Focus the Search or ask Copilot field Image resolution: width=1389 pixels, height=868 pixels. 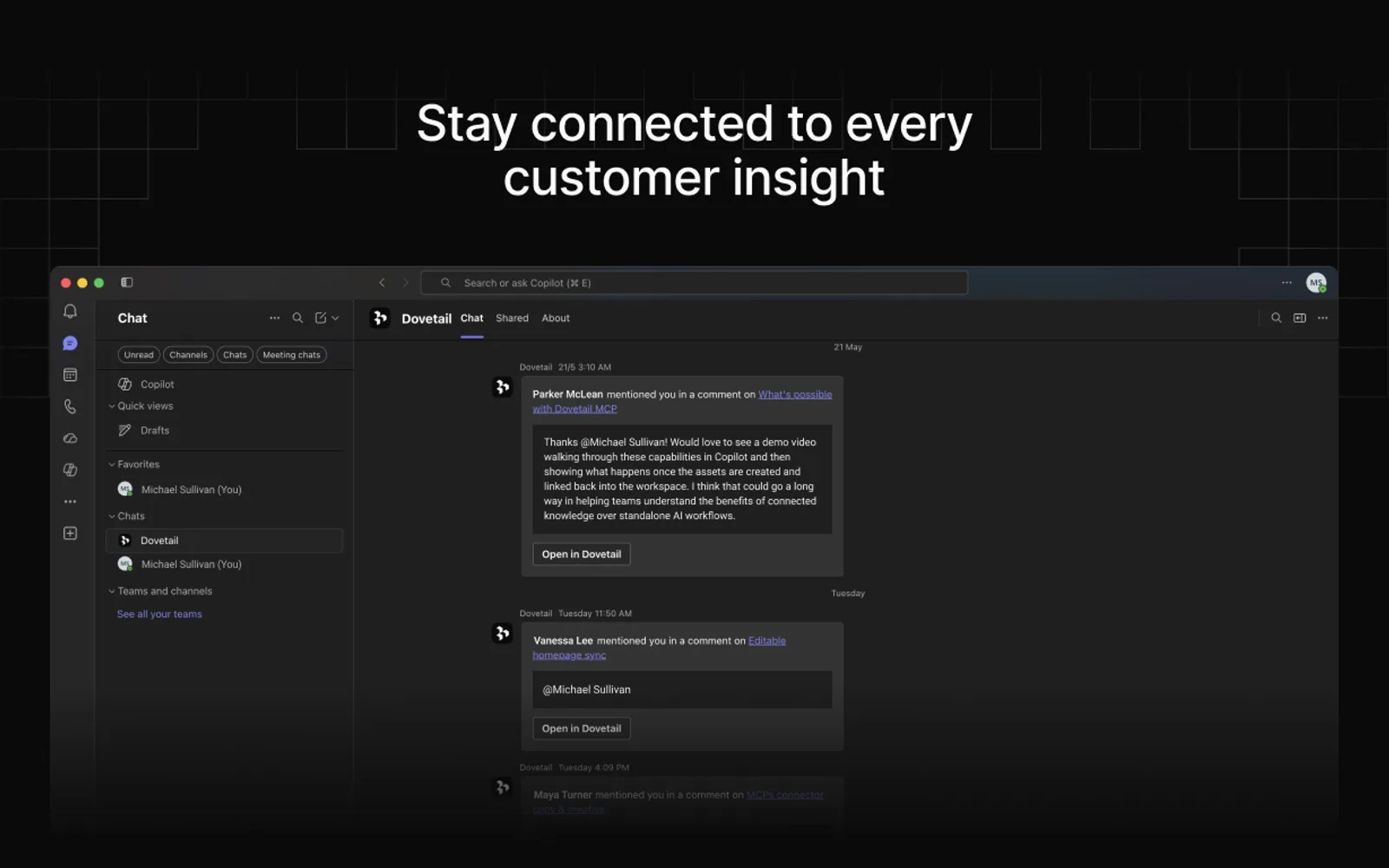(x=694, y=283)
